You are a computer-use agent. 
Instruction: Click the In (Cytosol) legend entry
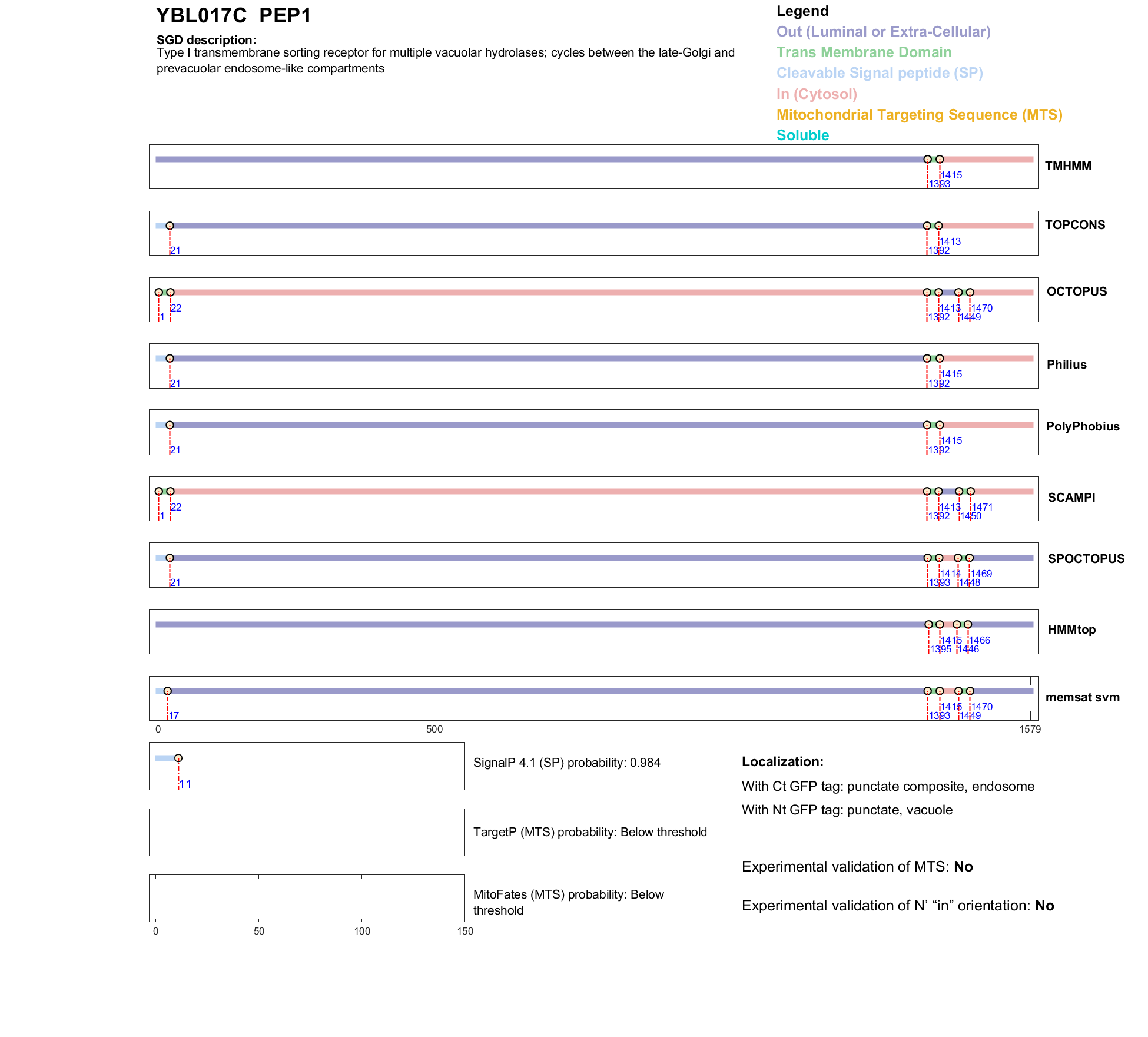pos(817,94)
